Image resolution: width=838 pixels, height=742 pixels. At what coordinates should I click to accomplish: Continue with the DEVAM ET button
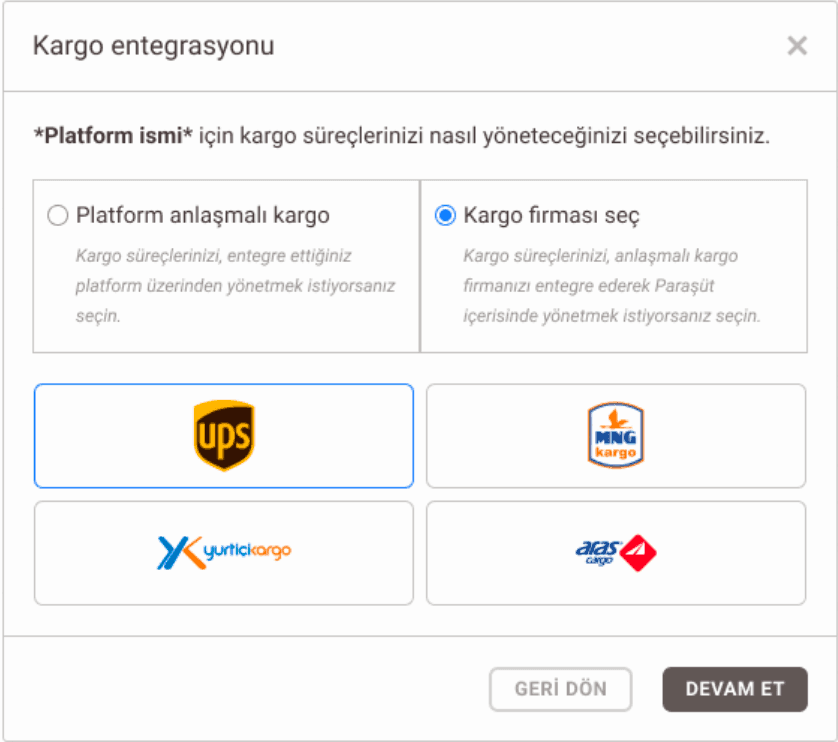(x=735, y=689)
